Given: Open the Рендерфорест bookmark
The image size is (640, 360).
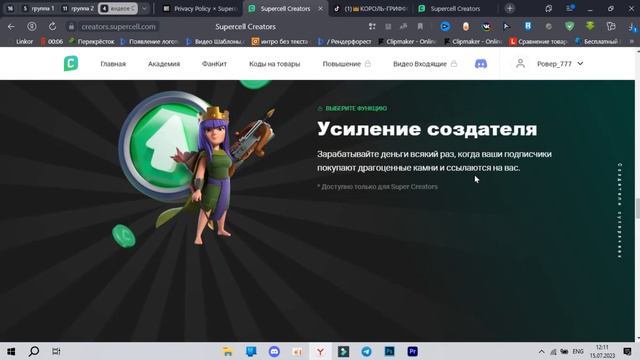Looking at the screenshot, I should click(x=345, y=42).
